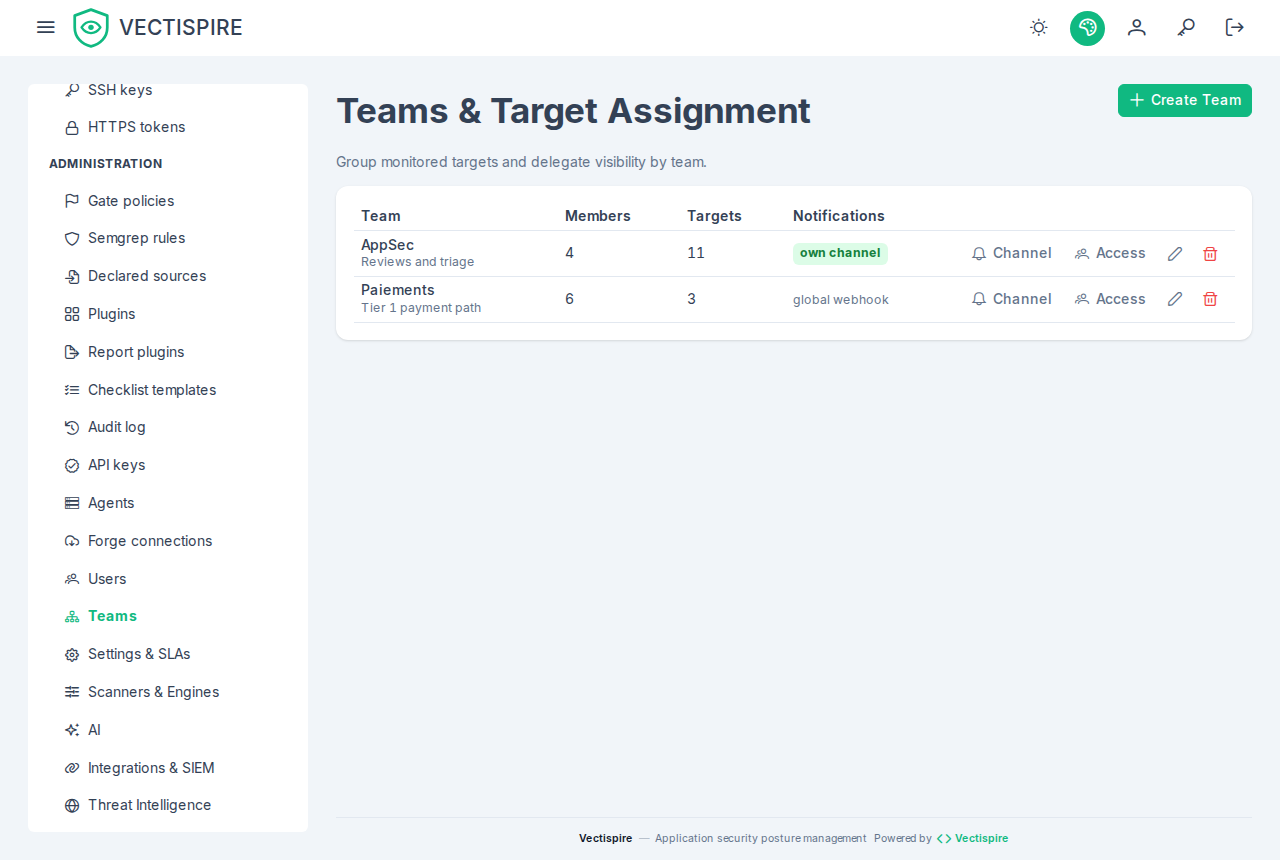
Task: Follow the Vectispire footer link
Action: click(972, 838)
